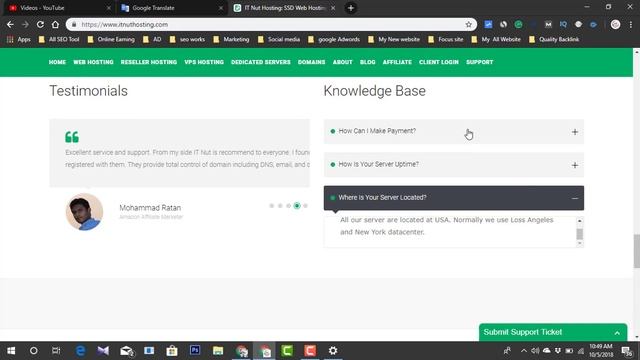Open Task View on the taskbar
This screenshot has height=360, width=640.
point(56,351)
